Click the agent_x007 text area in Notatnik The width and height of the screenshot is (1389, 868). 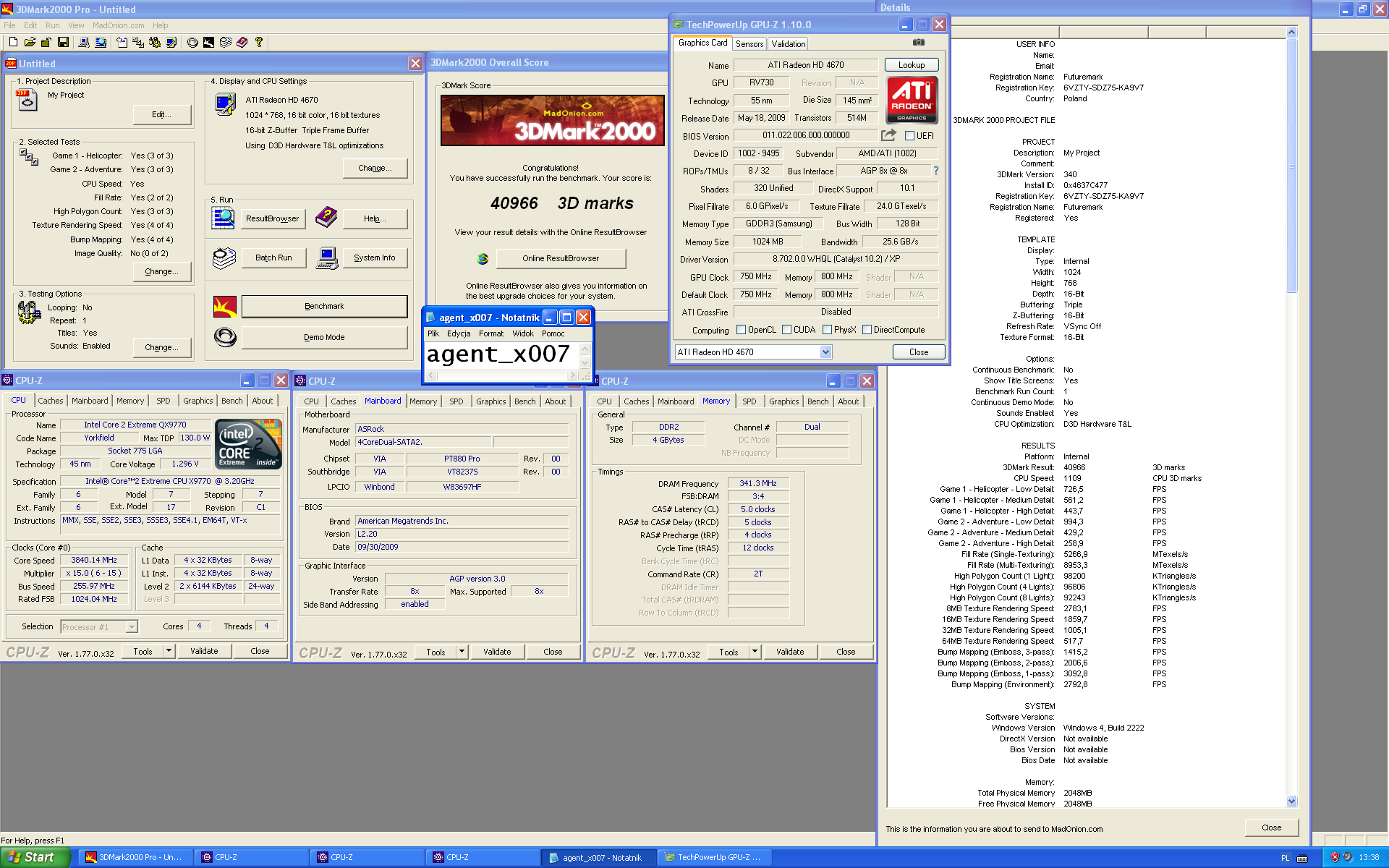502,355
